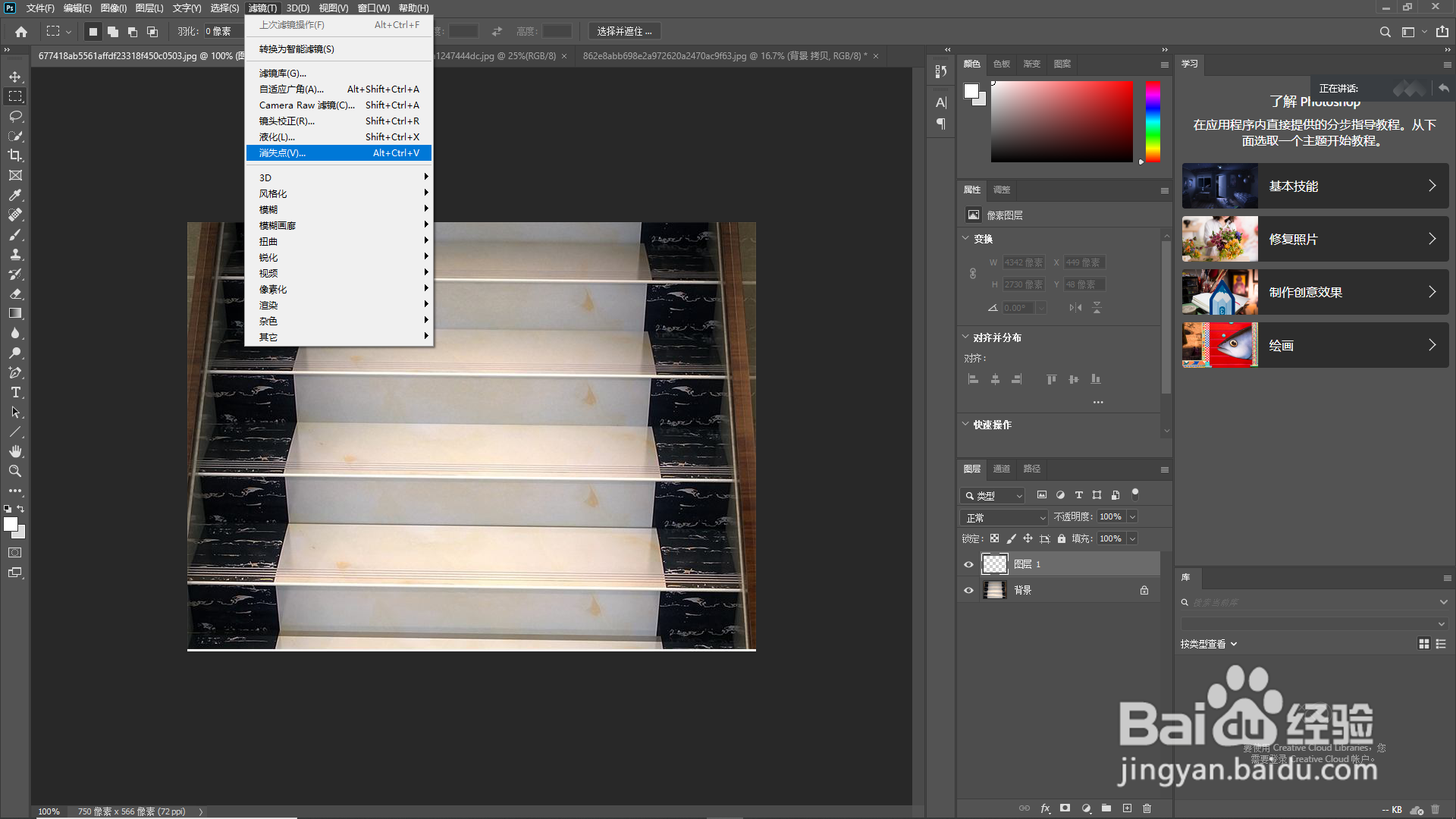This screenshot has width=1456, height=819.
Task: Click the rainbow hue slider strip
Action: point(1153,121)
